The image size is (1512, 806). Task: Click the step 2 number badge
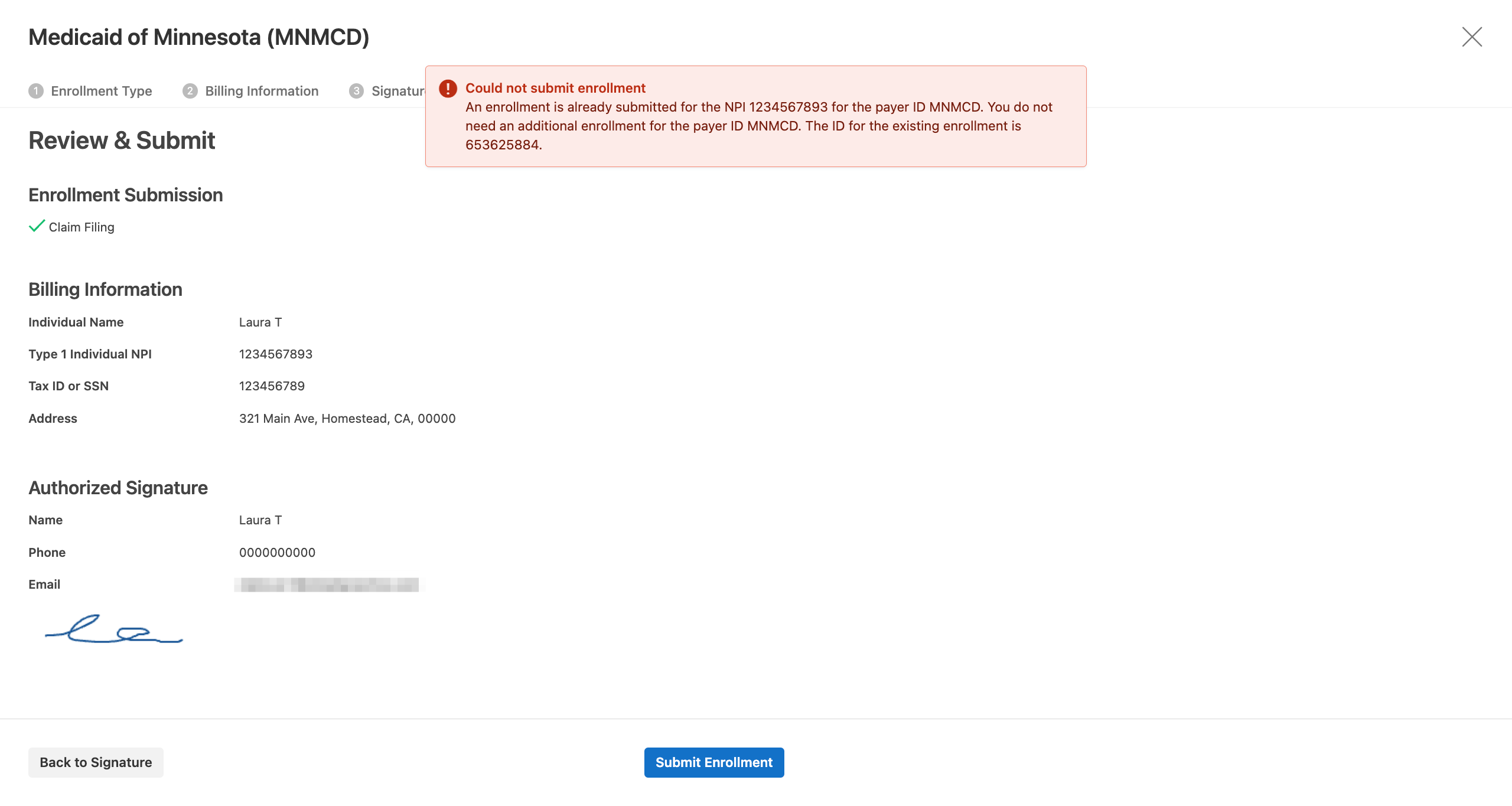(x=190, y=91)
